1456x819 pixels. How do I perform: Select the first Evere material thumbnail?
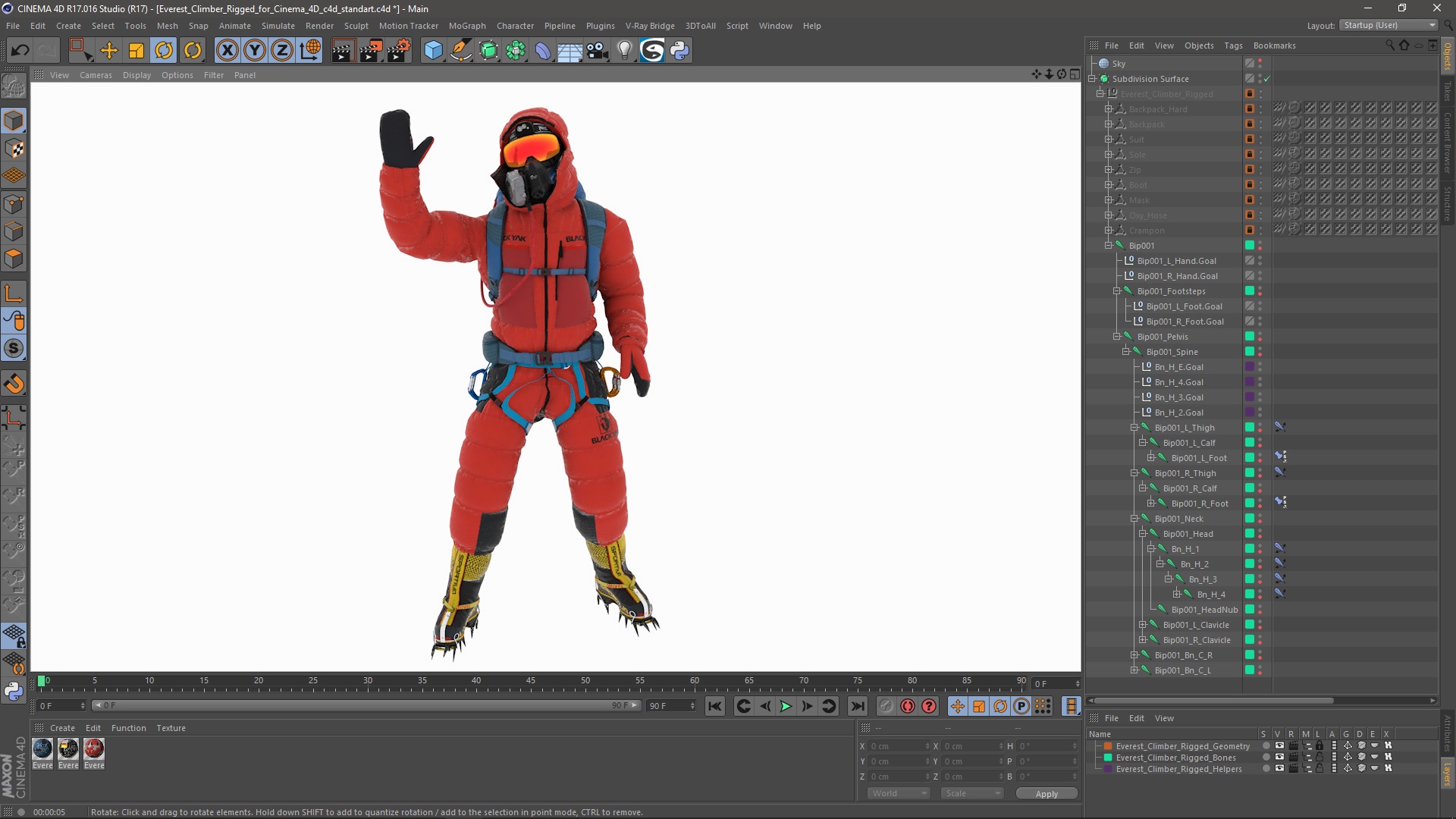(x=42, y=749)
